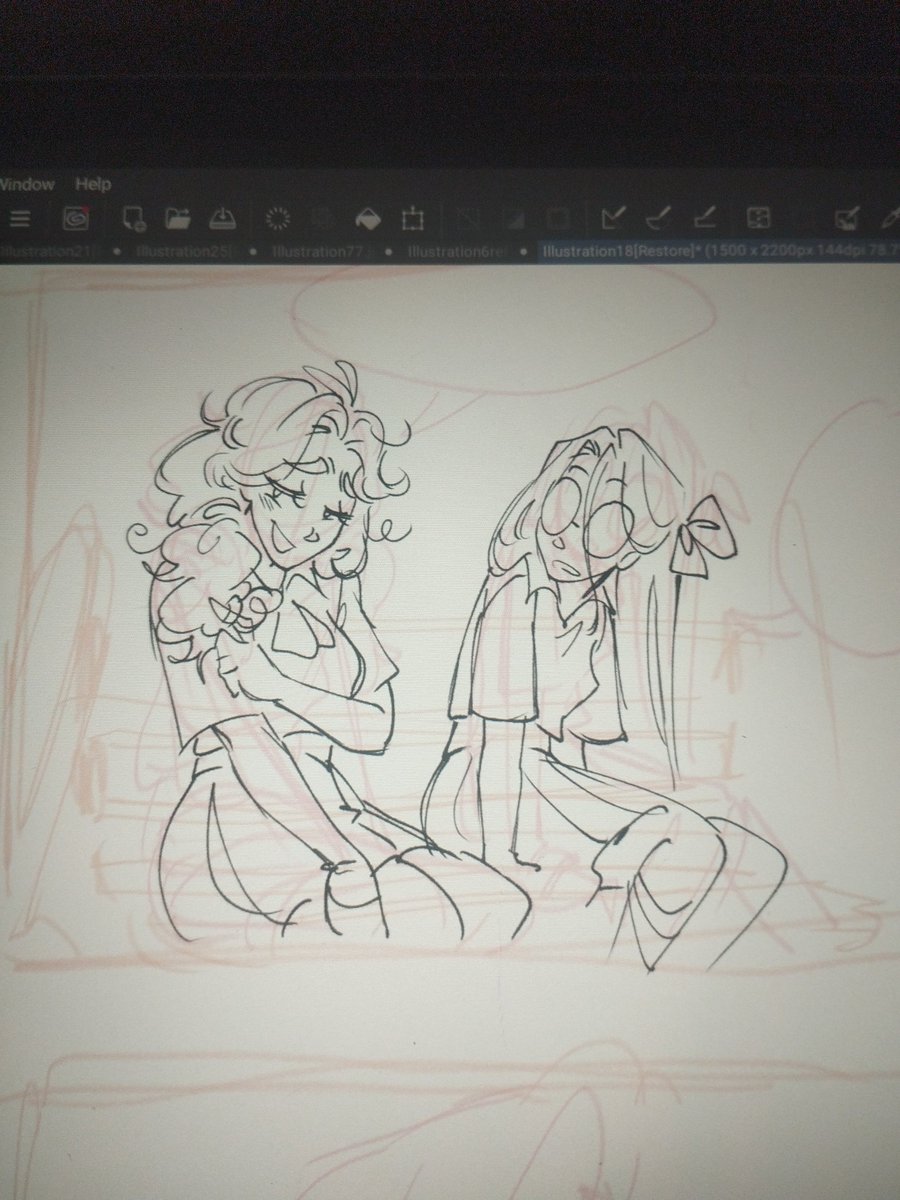Open the Help menu
This screenshot has height=1200, width=900.
pos(93,185)
